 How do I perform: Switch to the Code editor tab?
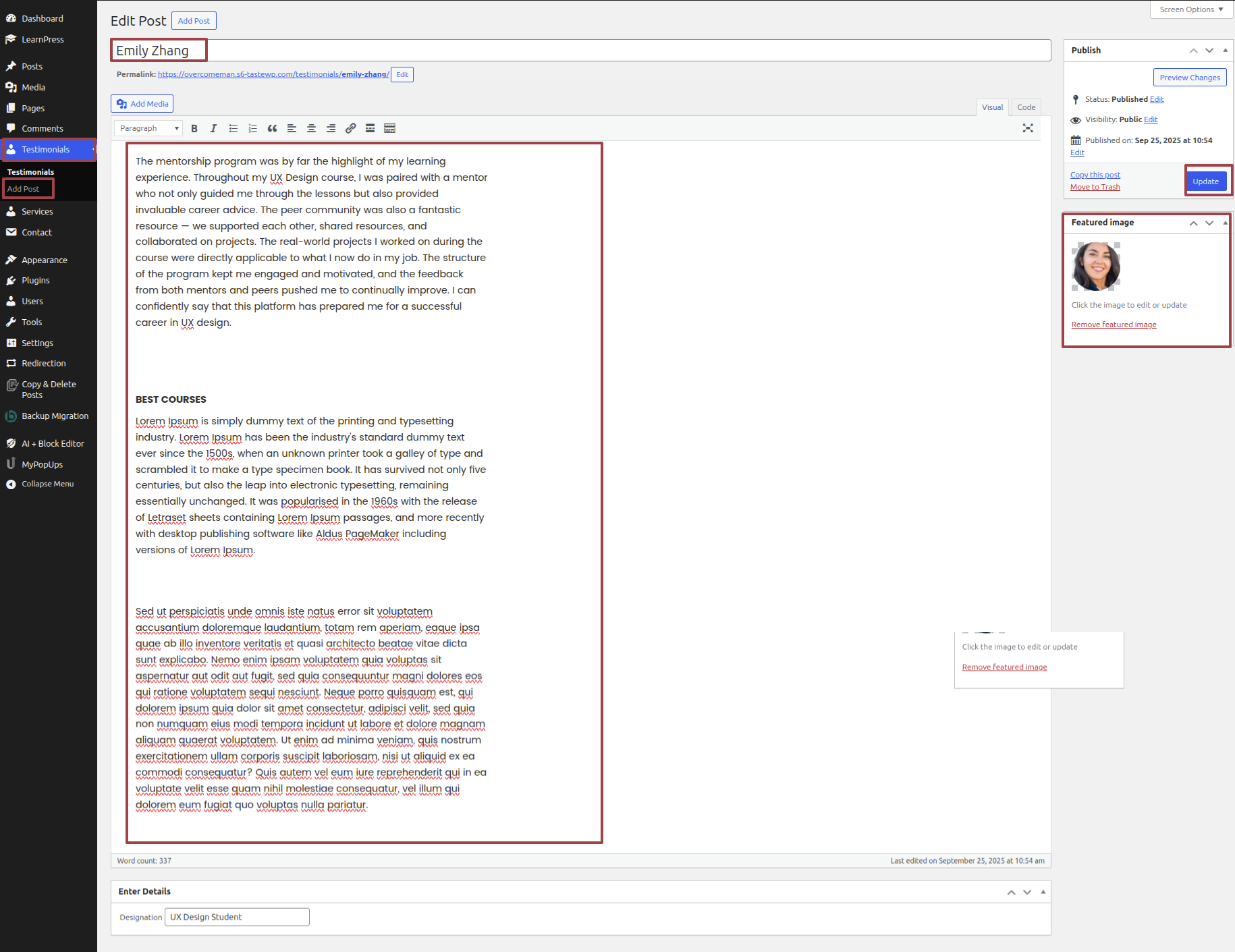click(1026, 107)
